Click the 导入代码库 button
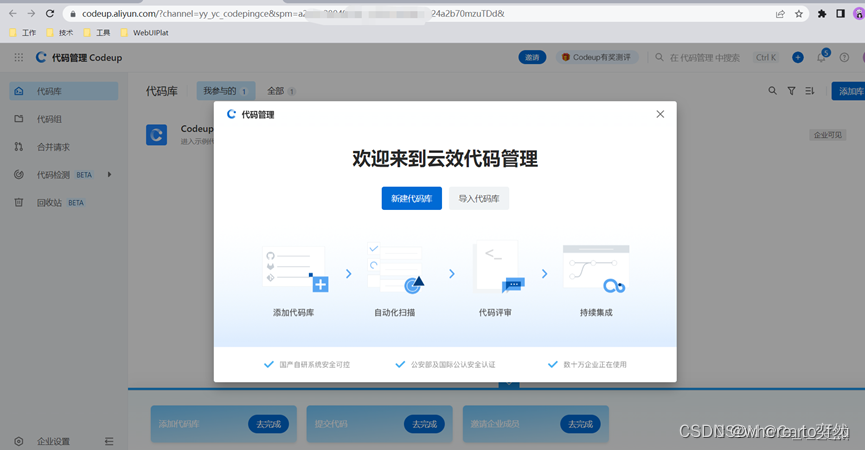This screenshot has width=865, height=450. [x=479, y=199]
